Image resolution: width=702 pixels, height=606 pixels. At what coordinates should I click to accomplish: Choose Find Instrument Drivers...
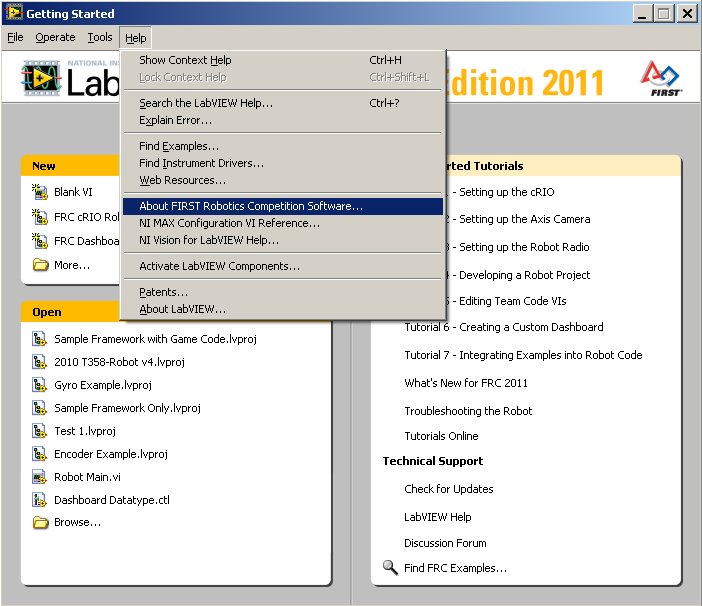click(283, 163)
